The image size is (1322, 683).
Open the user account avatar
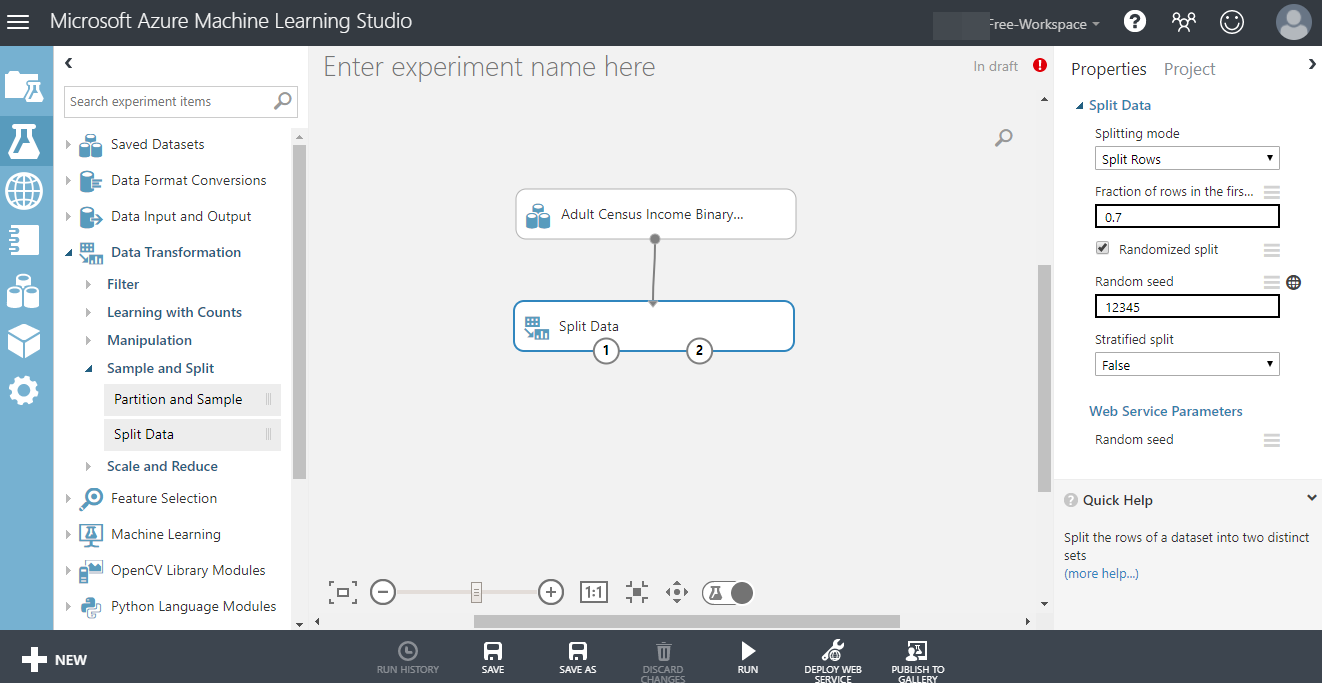1293,22
